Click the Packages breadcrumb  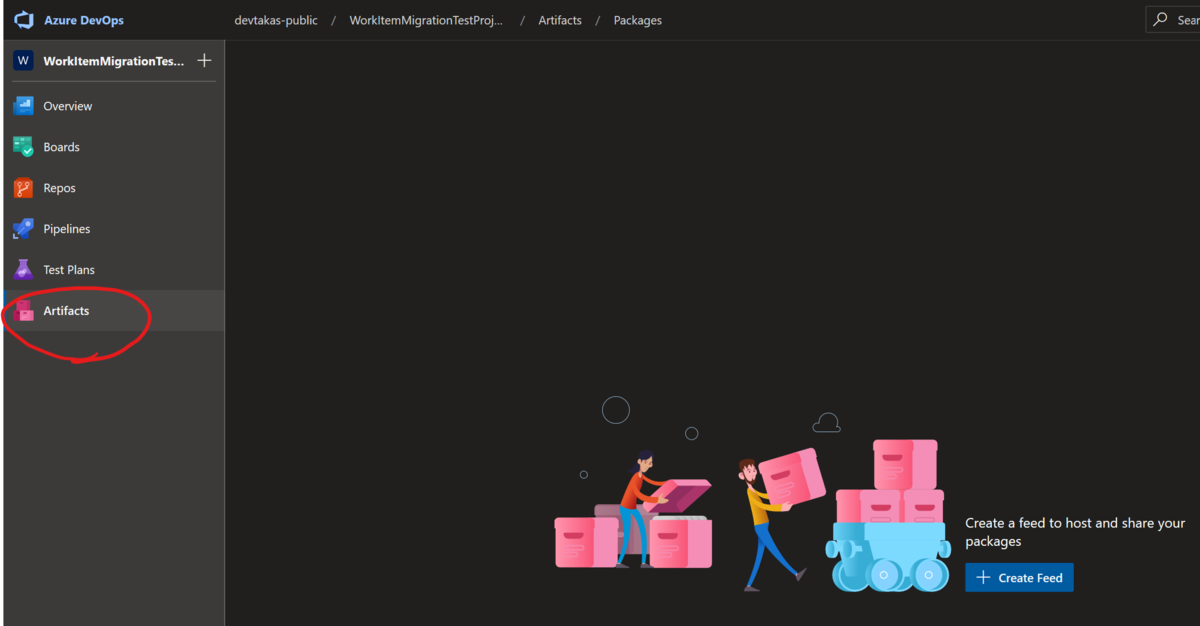coord(638,20)
